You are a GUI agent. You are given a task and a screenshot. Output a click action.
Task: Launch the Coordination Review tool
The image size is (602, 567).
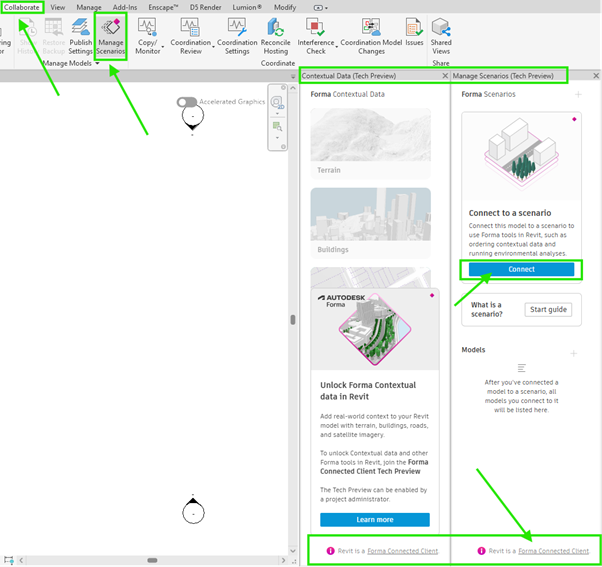190,37
